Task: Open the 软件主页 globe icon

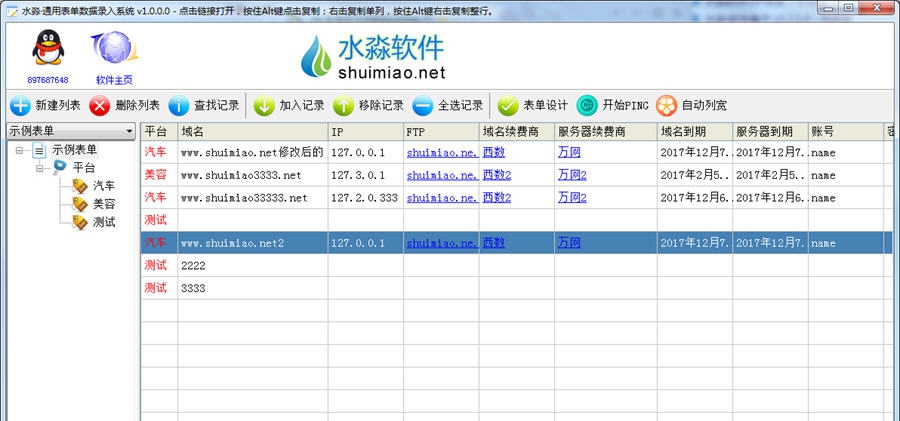Action: pos(115,48)
